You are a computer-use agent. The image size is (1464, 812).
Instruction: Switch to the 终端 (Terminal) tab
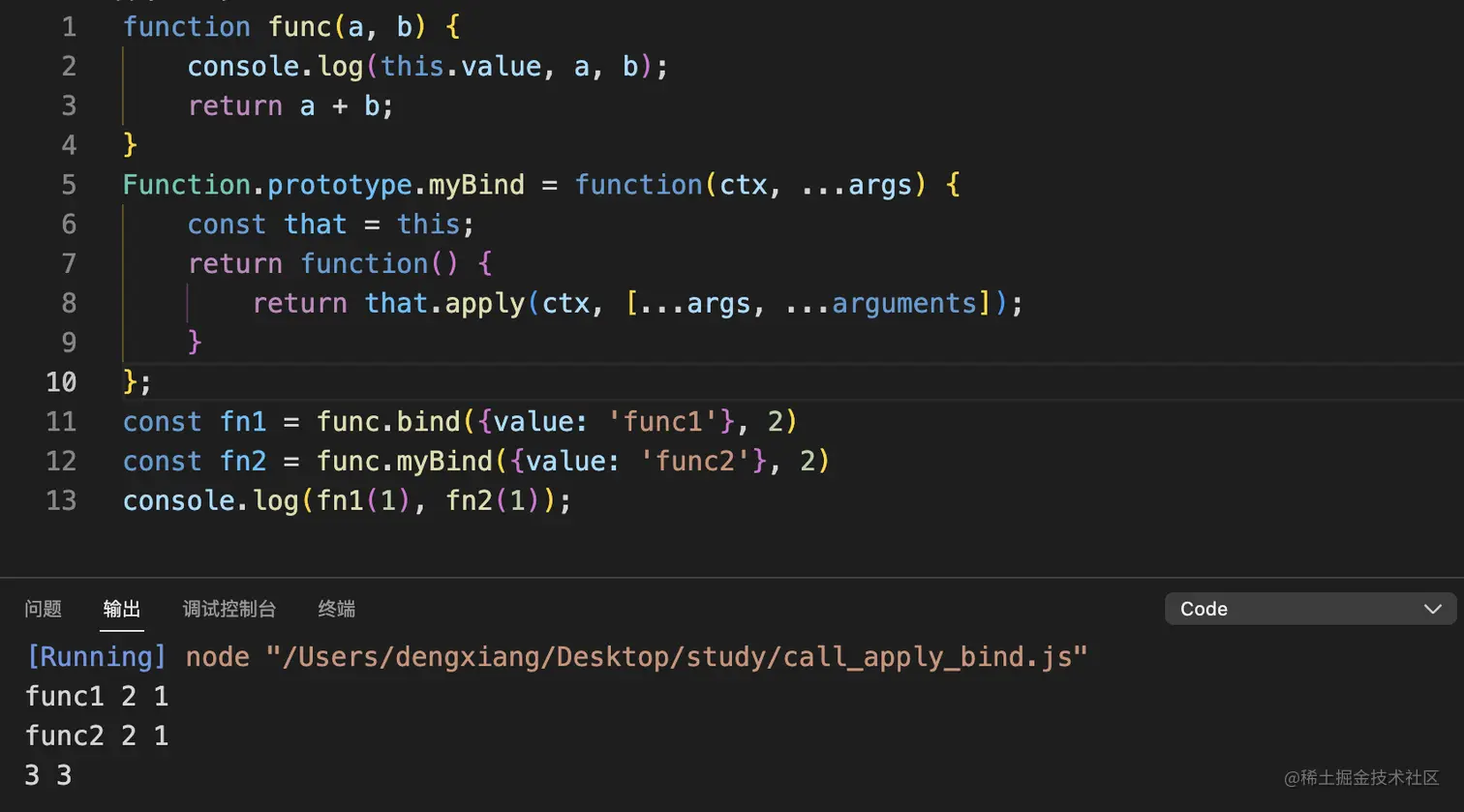[x=337, y=609]
